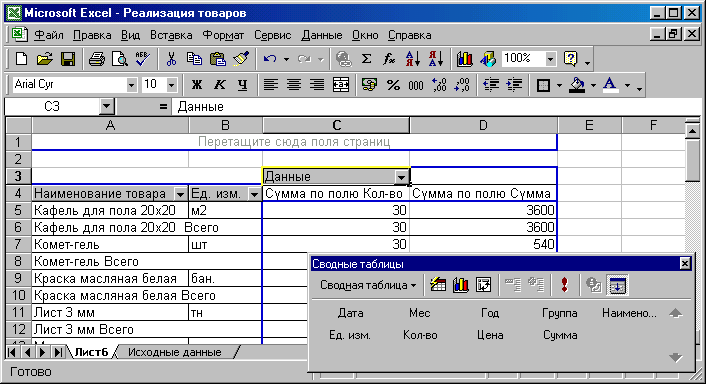Click the Font Color A button
Screen dimensions: 706x384
click(610, 85)
